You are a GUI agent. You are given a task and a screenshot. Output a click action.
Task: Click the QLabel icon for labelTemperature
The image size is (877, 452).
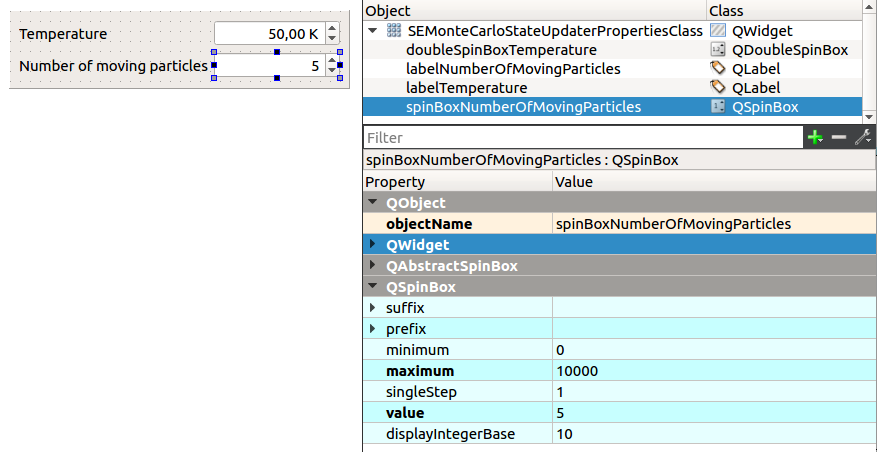point(717,88)
